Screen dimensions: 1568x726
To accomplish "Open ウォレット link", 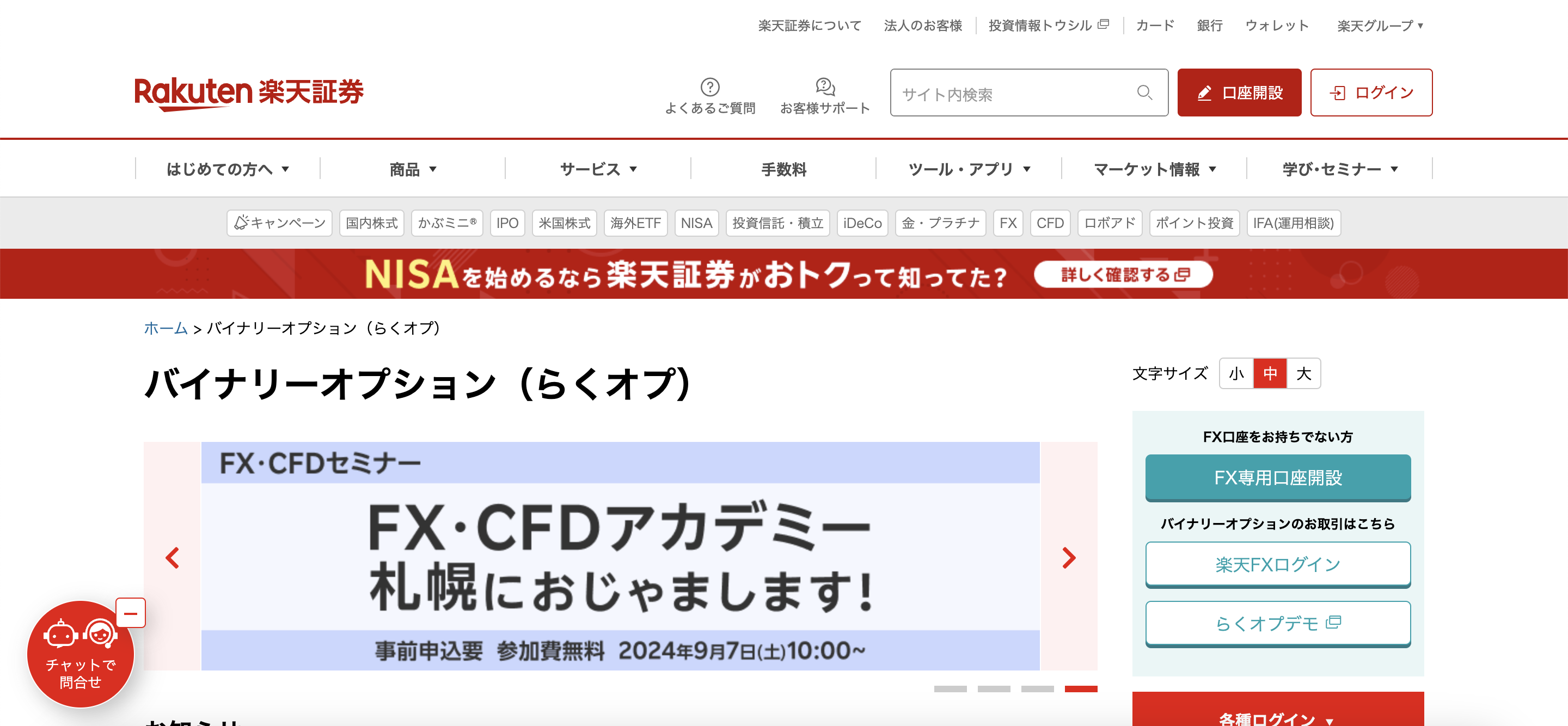I will (1276, 26).
